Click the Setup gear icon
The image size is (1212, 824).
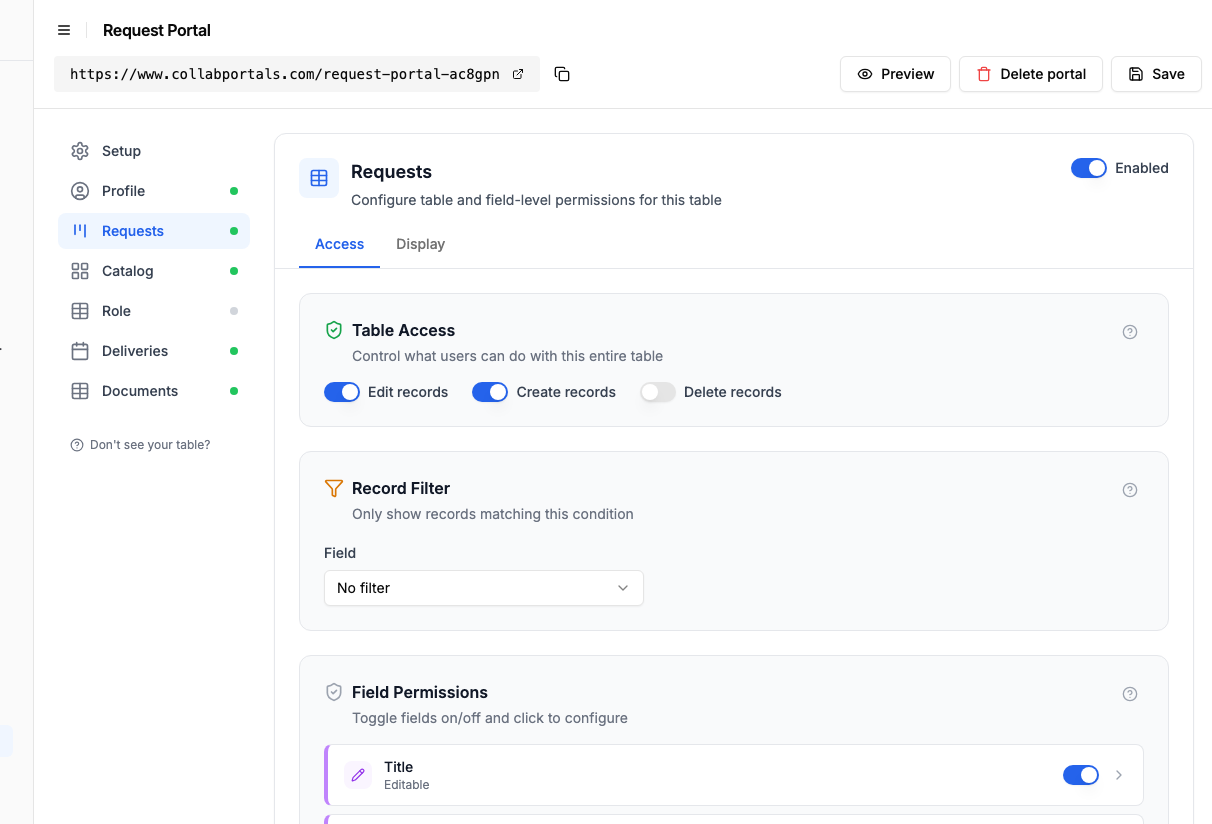pos(80,151)
